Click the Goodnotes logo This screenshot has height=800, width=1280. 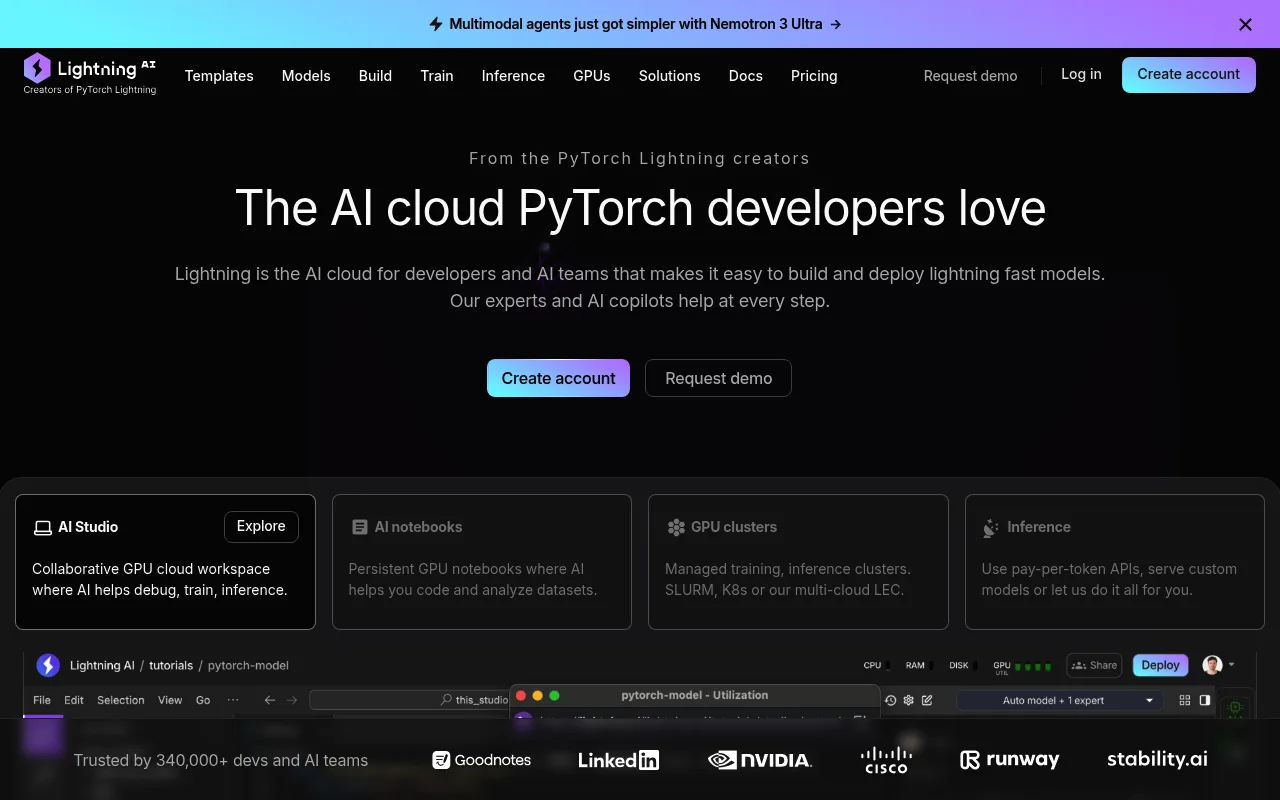[x=481, y=760]
